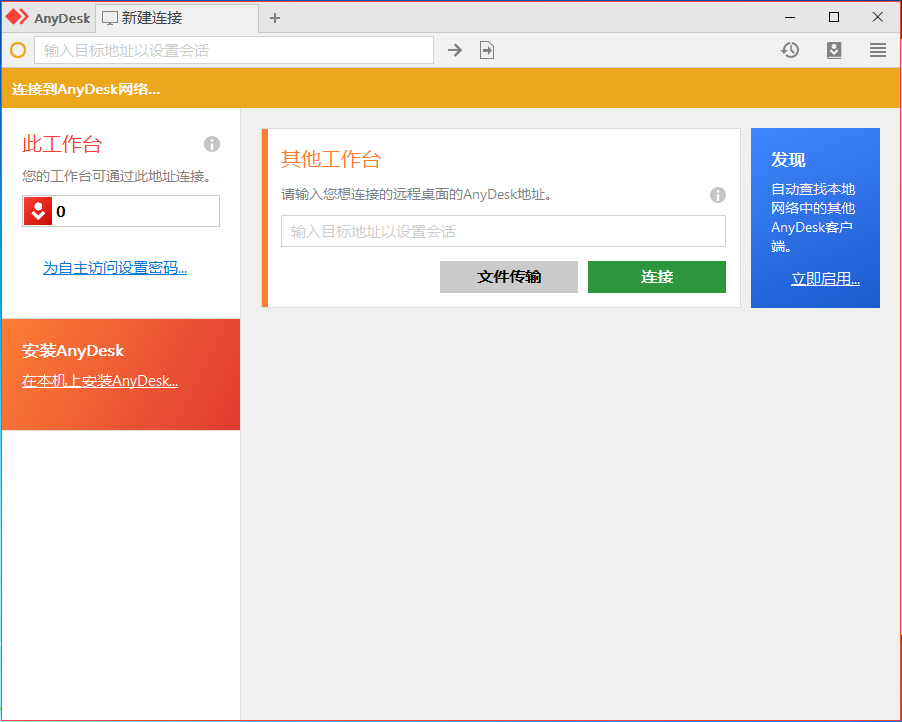902x722 pixels.
Task: Open the hamburger main menu
Action: coord(878,49)
